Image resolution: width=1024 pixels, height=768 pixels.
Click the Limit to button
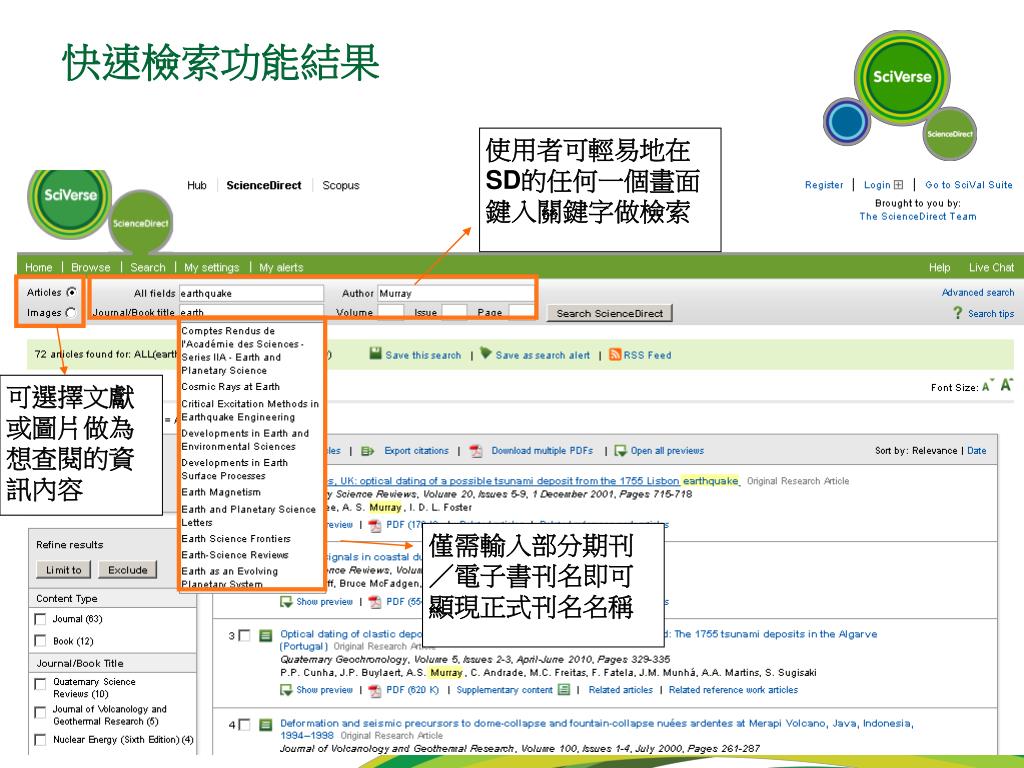coord(63,569)
